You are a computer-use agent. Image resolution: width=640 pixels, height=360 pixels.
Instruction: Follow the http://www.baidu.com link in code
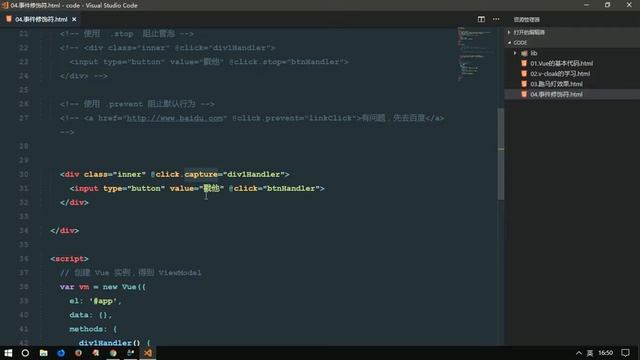tap(175, 118)
